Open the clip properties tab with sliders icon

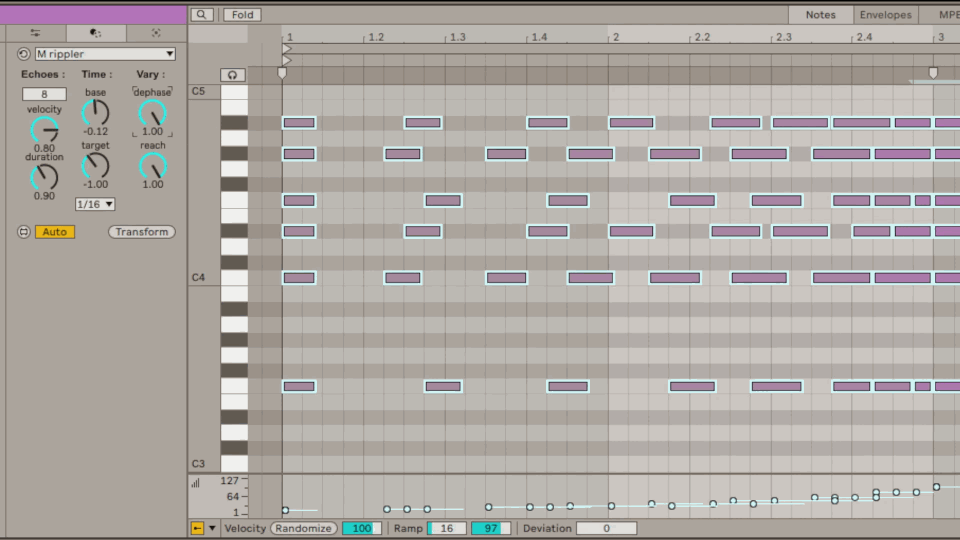point(34,33)
